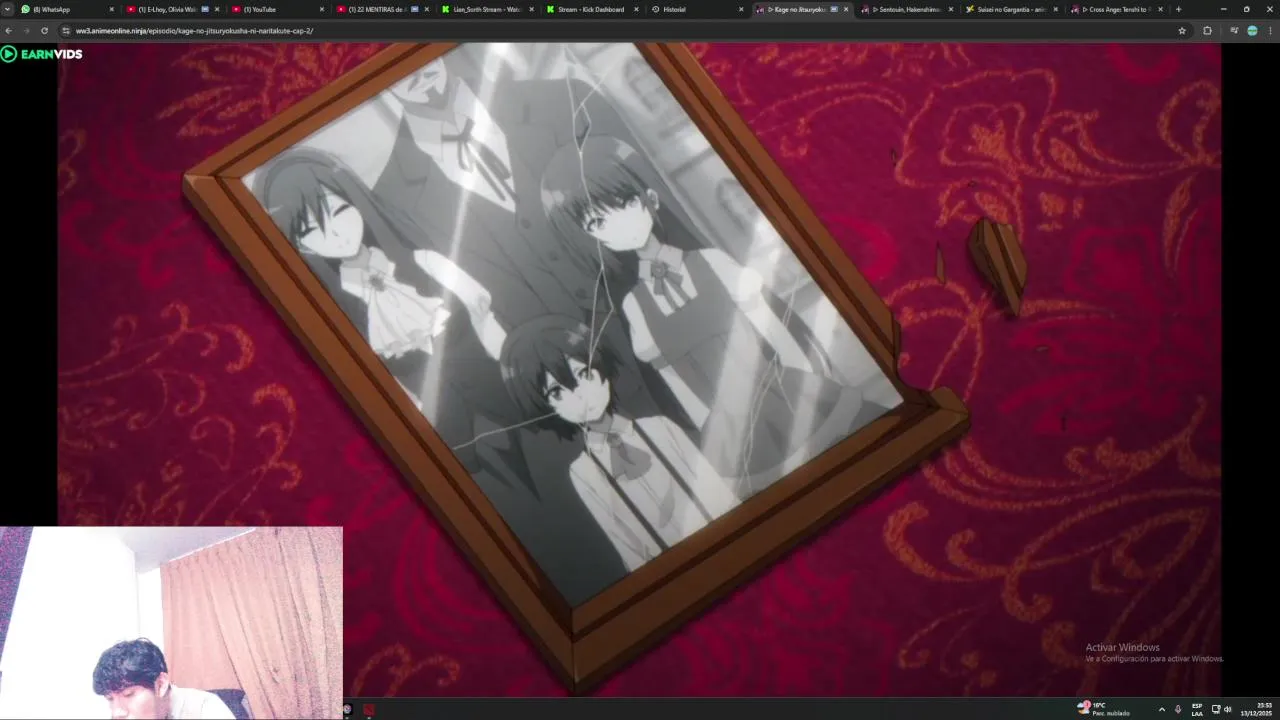This screenshot has width=1280, height=720.
Task: Minimize the browser window
Action: [1222, 9]
